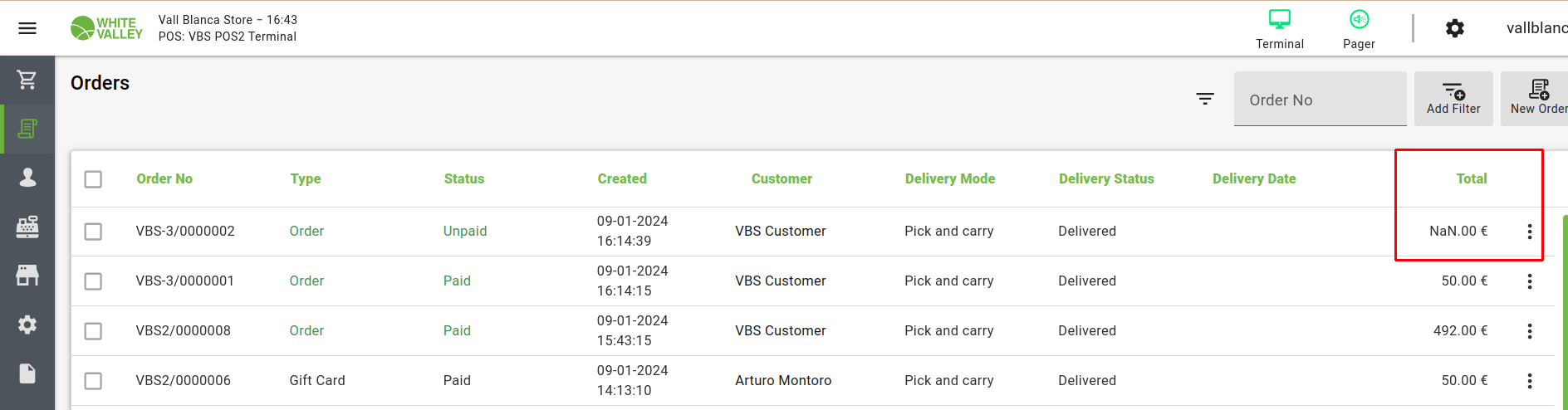This screenshot has height=410, width=1568.
Task: Expand options for order VBS2/0000006
Action: (1529, 381)
